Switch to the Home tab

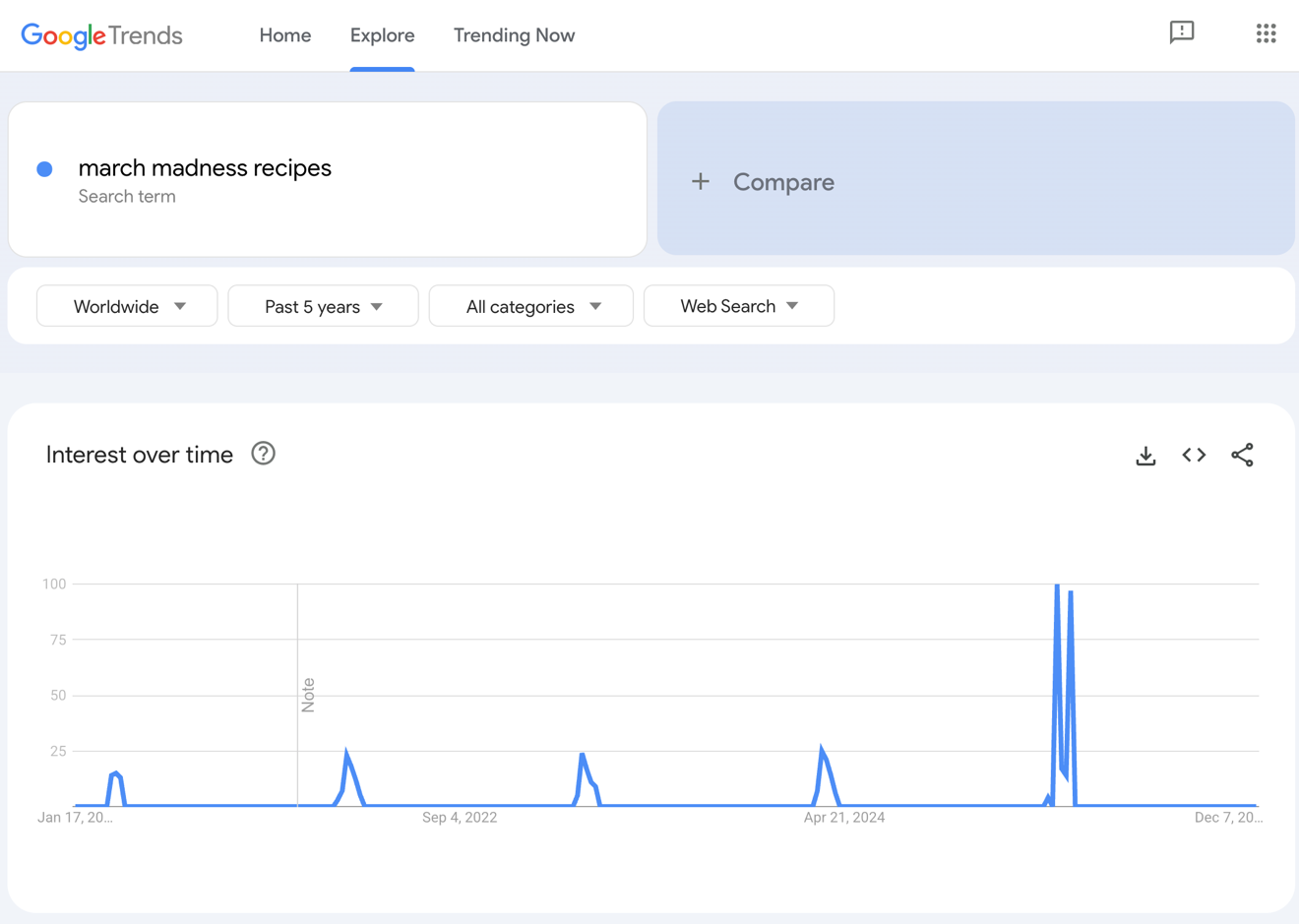pos(284,35)
